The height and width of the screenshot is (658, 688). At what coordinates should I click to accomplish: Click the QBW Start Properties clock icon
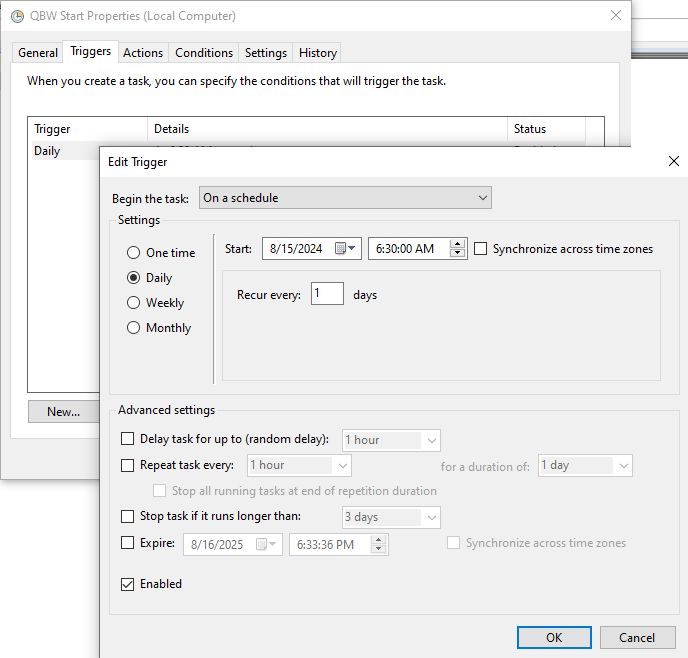coord(17,17)
